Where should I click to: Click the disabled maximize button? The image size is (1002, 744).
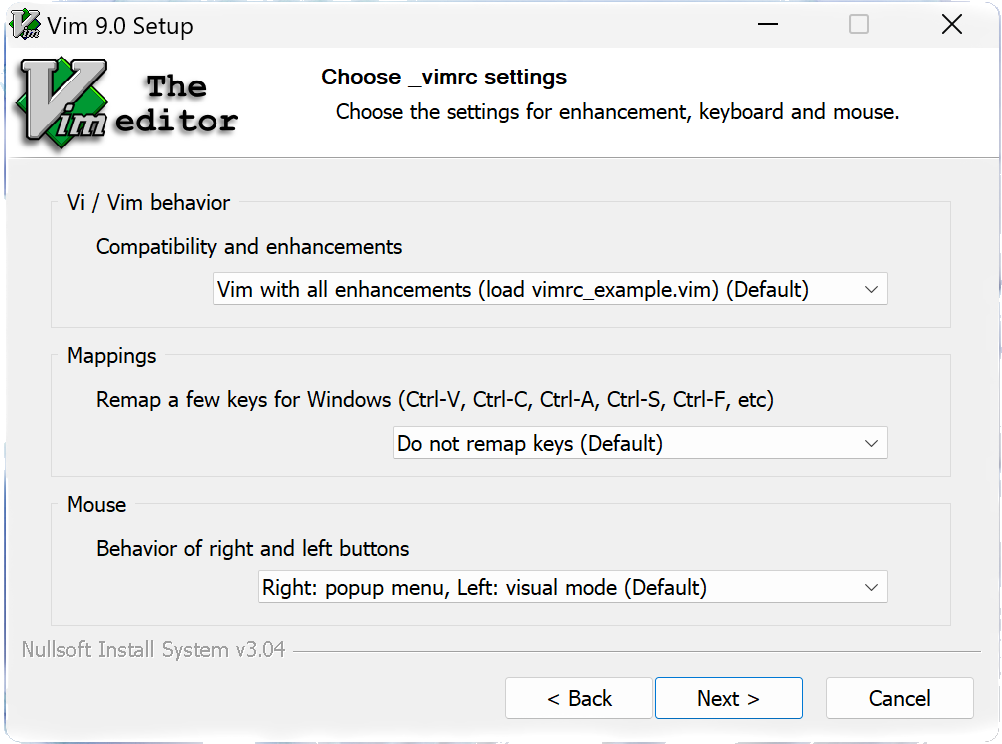(x=859, y=25)
